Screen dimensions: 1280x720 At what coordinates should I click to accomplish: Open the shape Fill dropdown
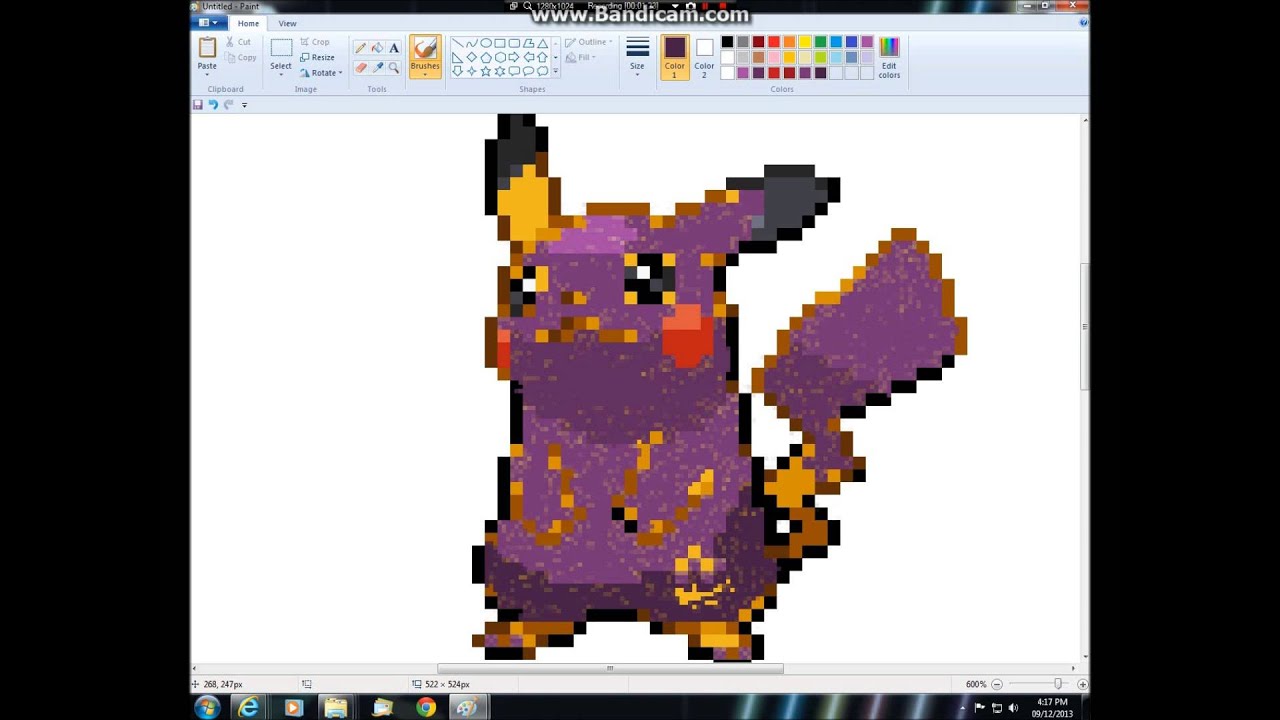coord(580,58)
